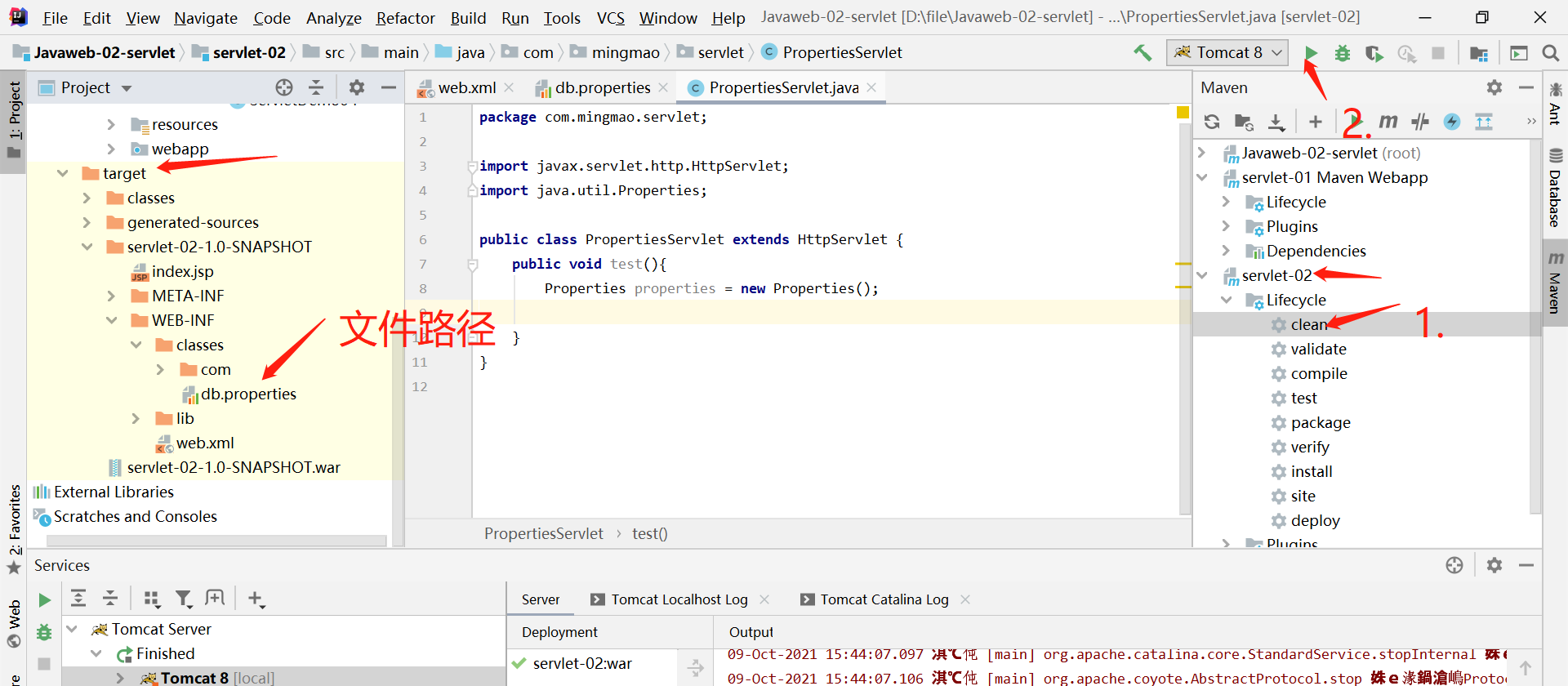The height and width of the screenshot is (686, 1568).
Task: Click the test() editor breadcrumb
Action: tap(650, 533)
